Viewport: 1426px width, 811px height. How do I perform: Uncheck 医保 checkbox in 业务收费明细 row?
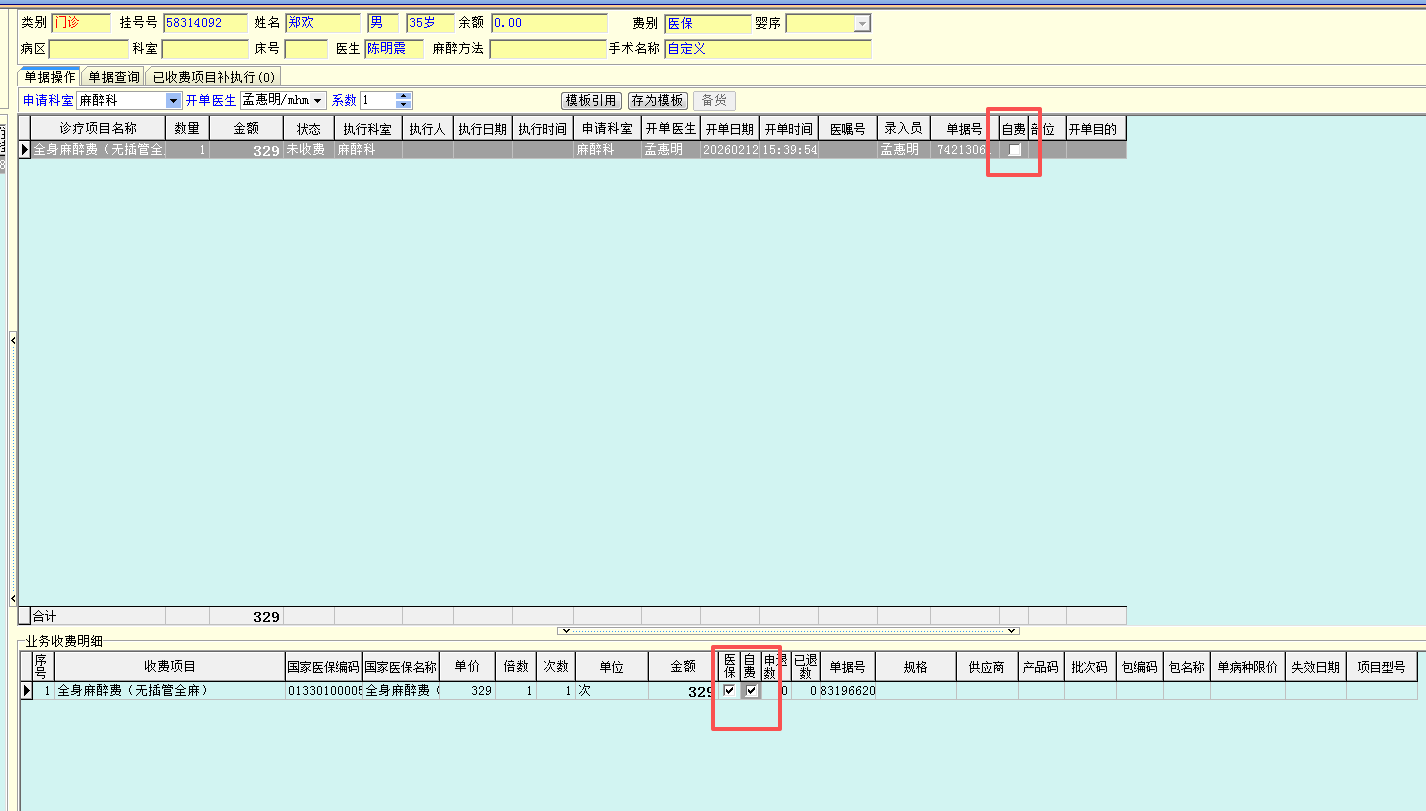click(x=730, y=691)
